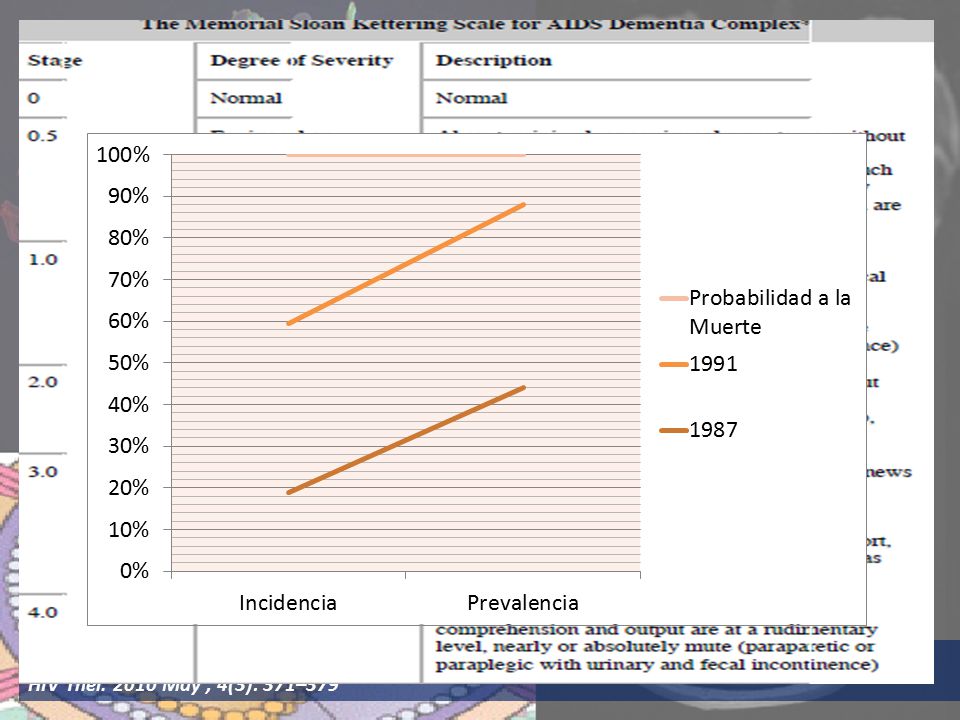Click the 40% axis label
Image resolution: width=960 pixels, height=720 pixels.
coord(129,405)
